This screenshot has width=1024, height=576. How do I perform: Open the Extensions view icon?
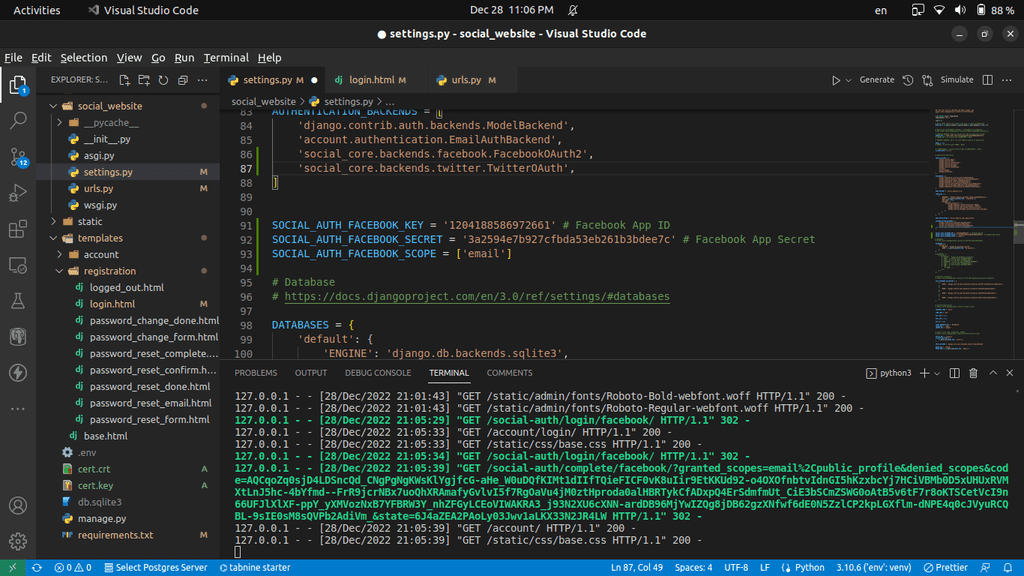coord(18,229)
